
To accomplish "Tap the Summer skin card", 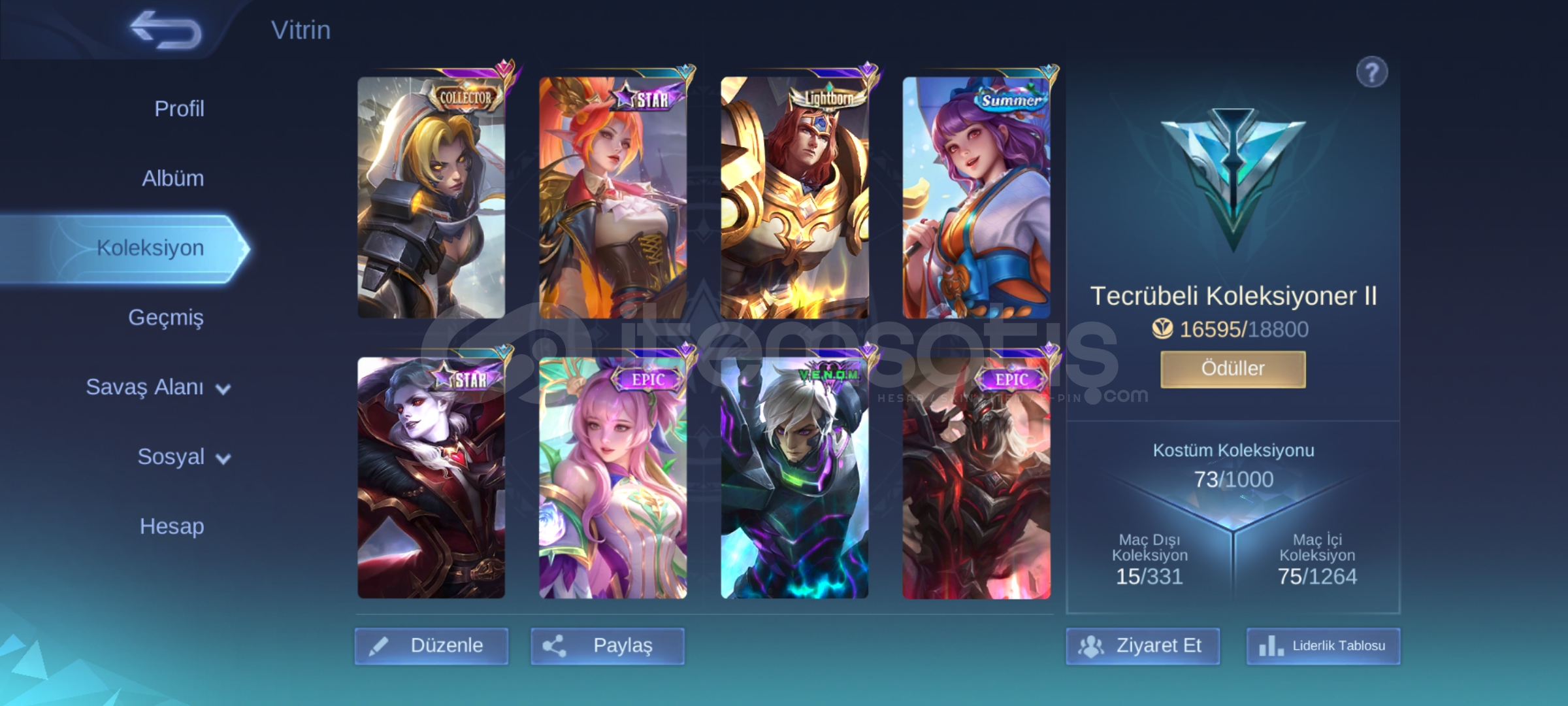I will (976, 197).
